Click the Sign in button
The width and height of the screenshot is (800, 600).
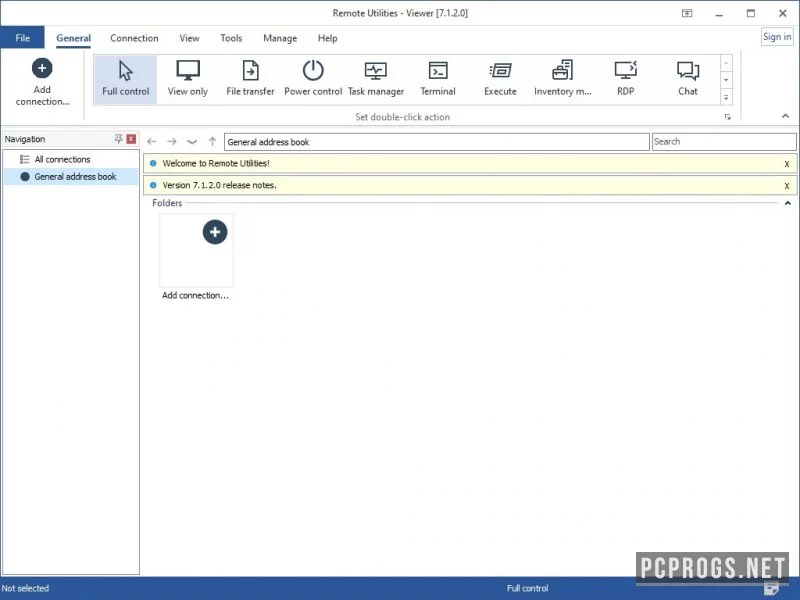point(777,37)
